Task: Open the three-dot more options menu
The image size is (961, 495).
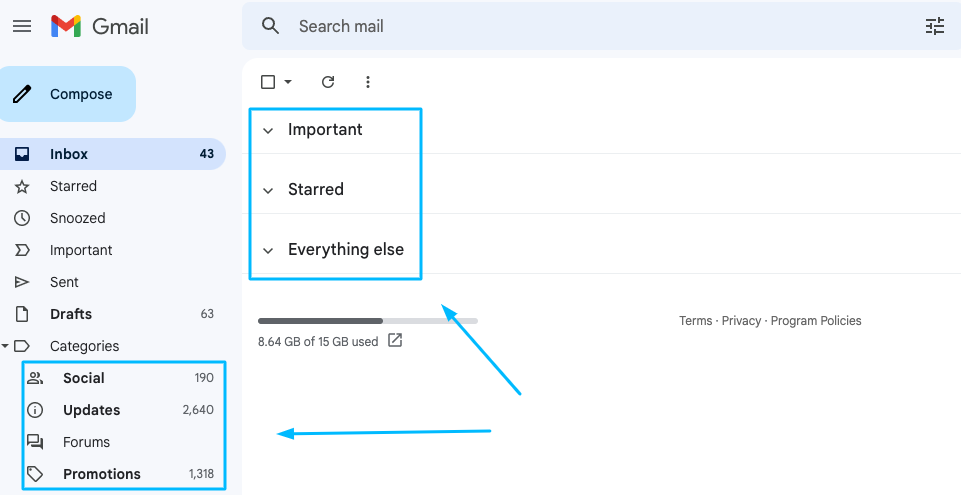Action: 368,82
